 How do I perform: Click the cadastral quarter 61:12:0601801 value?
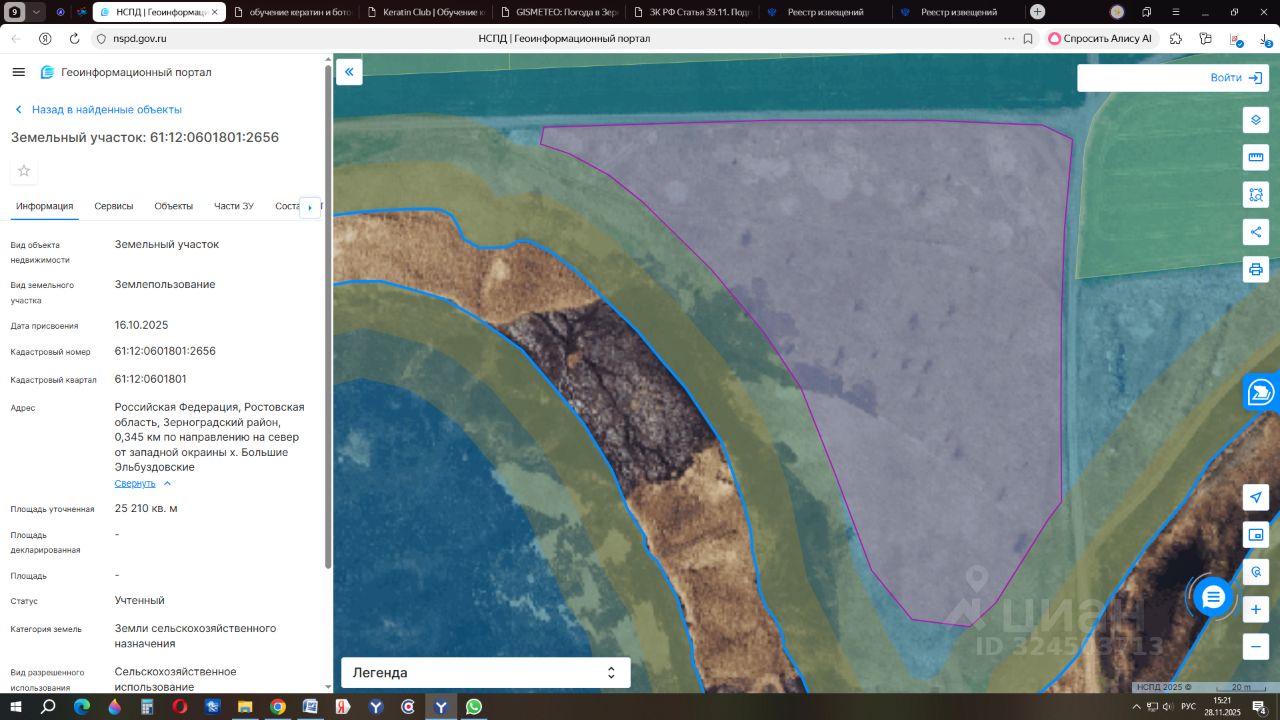[x=151, y=379]
